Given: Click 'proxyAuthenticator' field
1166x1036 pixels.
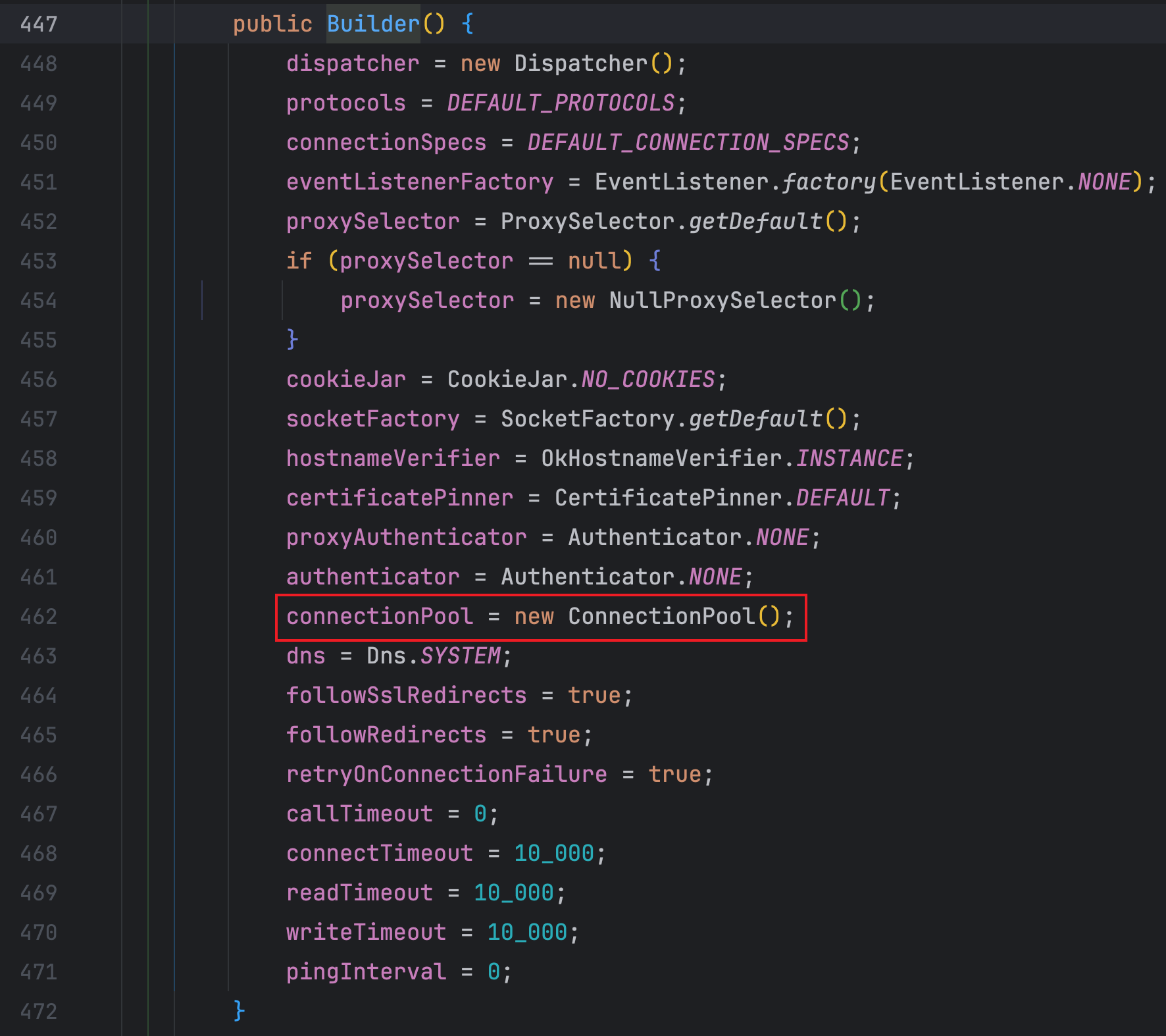Looking at the screenshot, I should click(407, 538).
